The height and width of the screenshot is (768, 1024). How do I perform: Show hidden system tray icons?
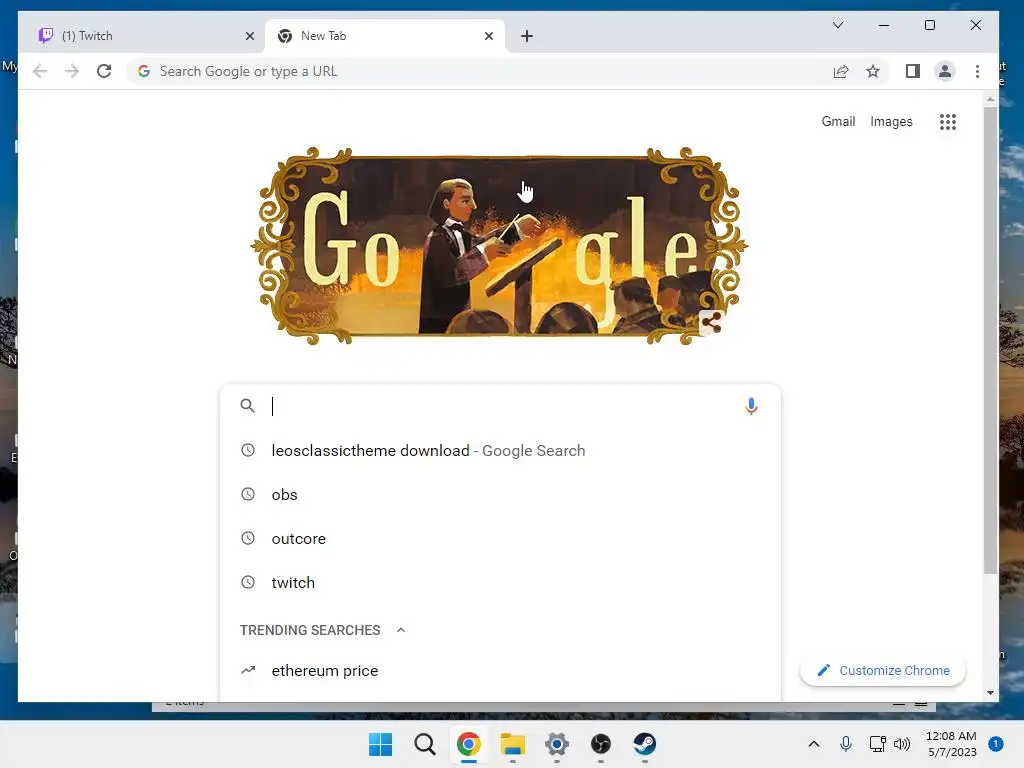(x=814, y=744)
